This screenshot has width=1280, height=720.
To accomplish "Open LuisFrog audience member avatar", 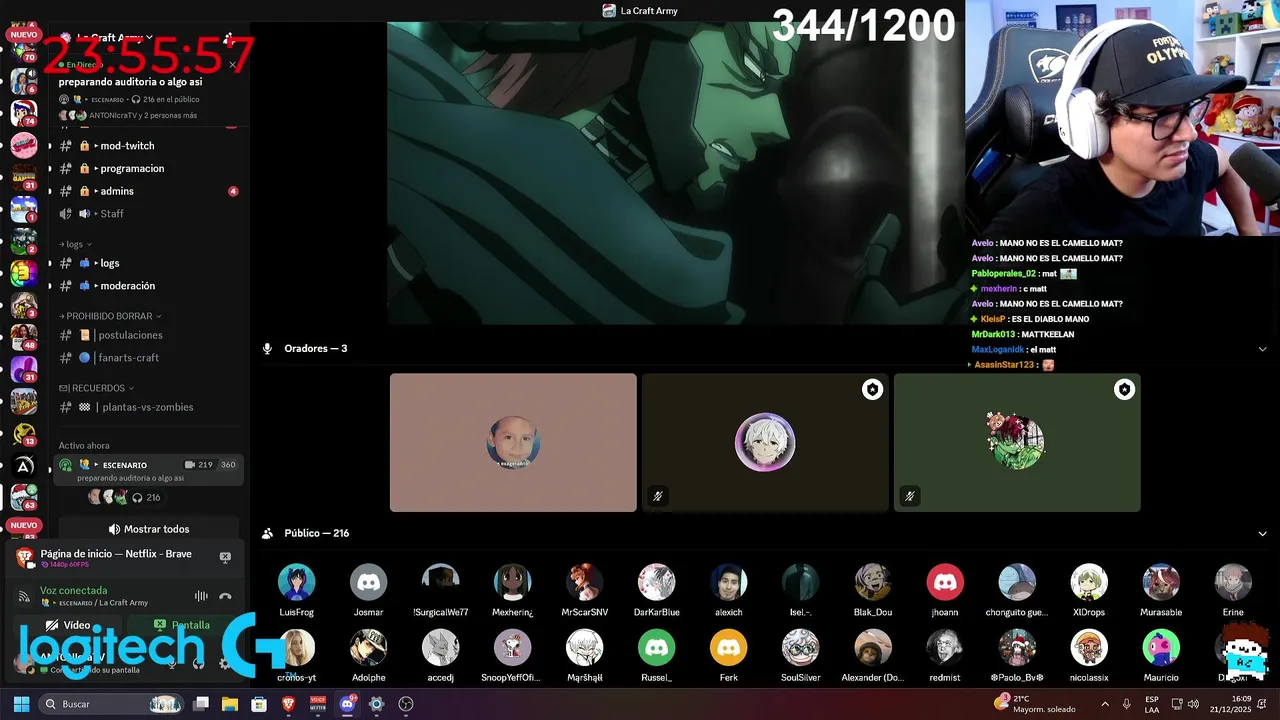I will point(296,582).
